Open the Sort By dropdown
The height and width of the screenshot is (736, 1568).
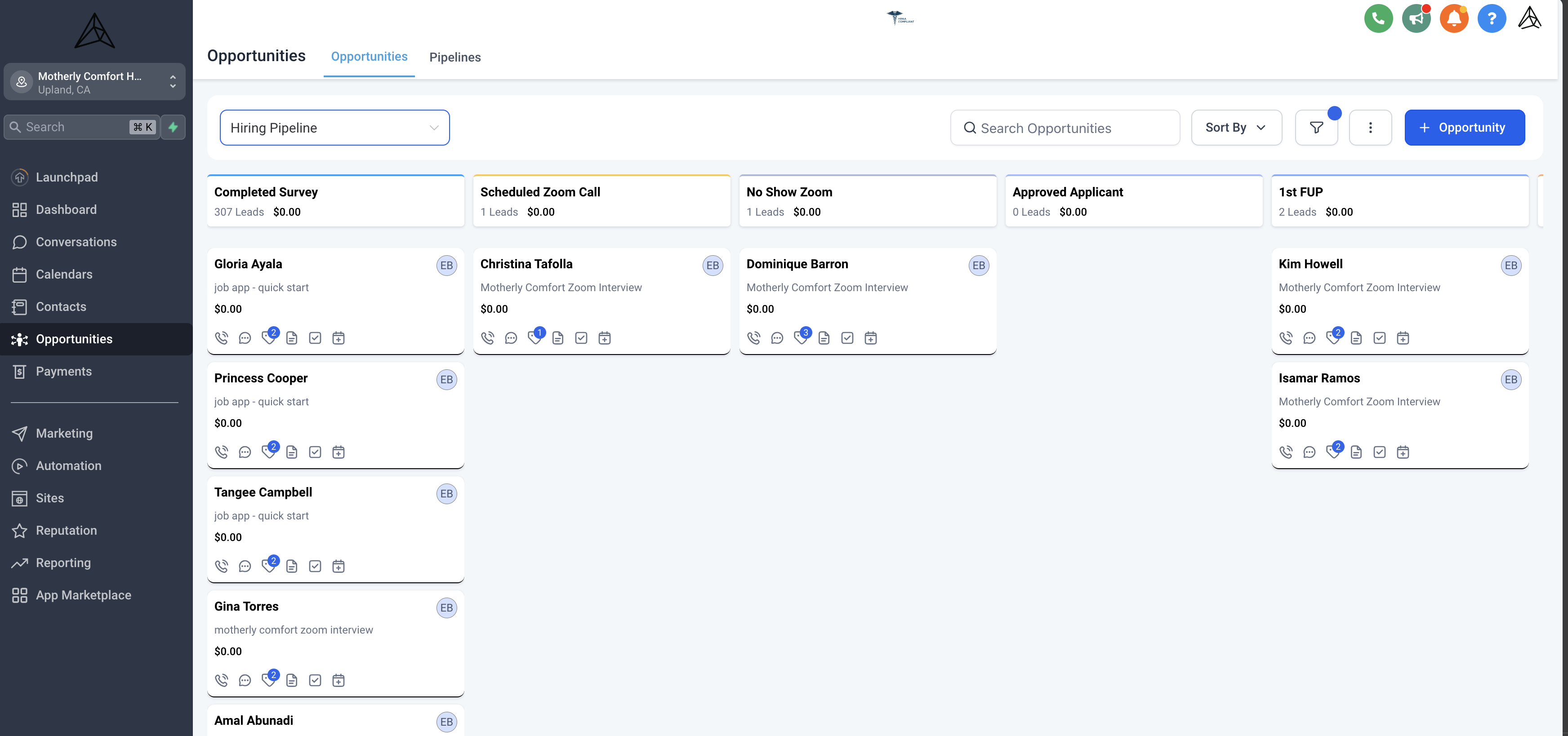(1236, 128)
